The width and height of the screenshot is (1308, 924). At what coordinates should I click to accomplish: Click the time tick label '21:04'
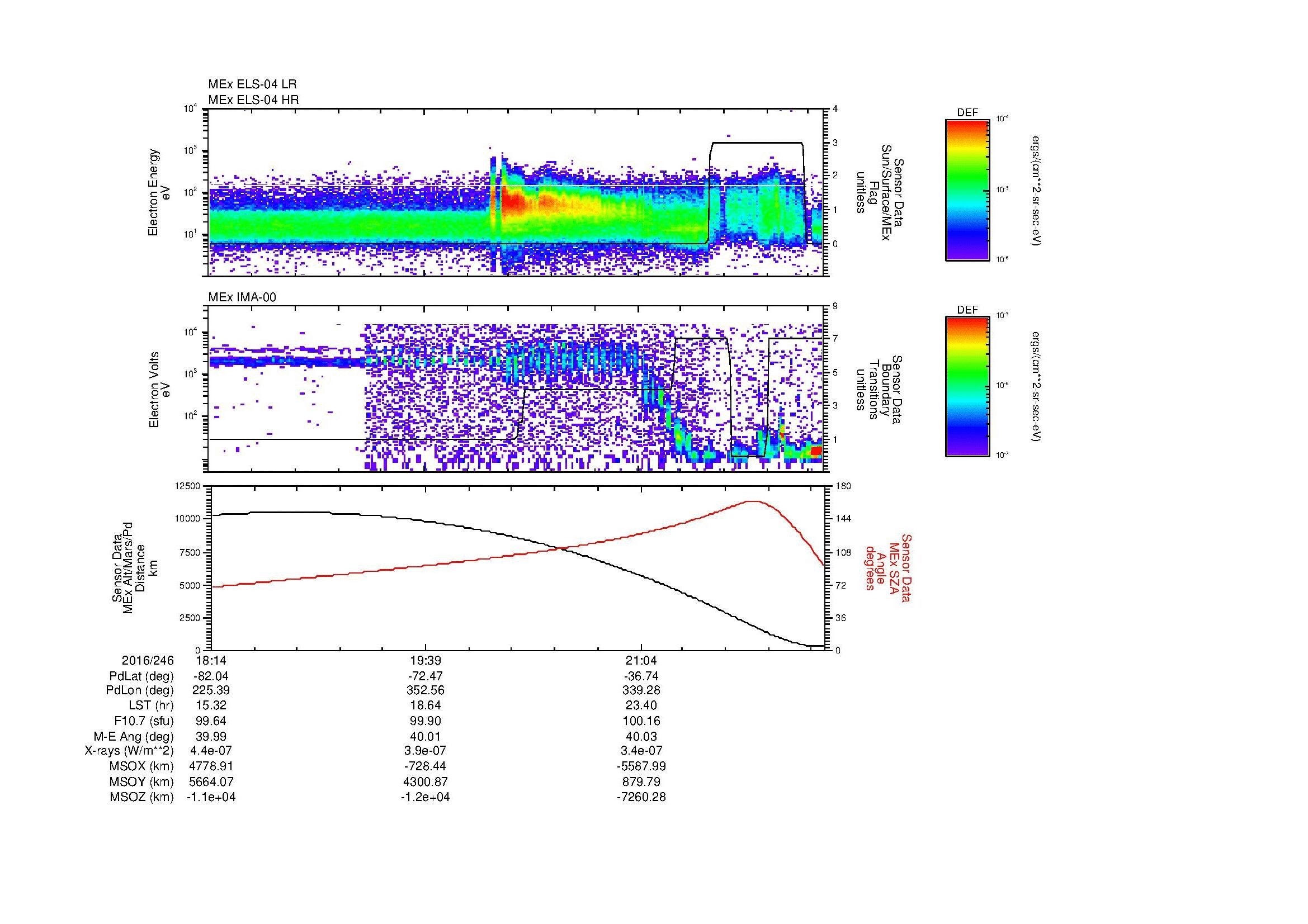coord(641,660)
